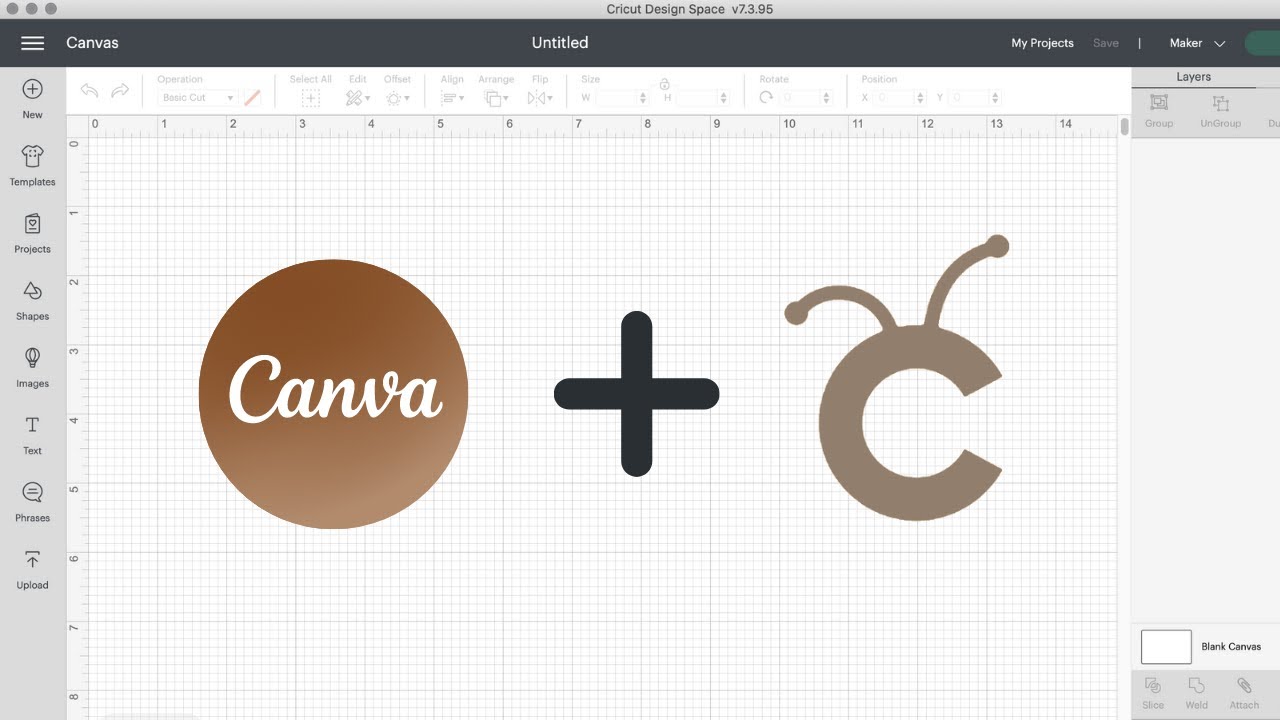Open the Flip options dropdown

click(x=540, y=98)
